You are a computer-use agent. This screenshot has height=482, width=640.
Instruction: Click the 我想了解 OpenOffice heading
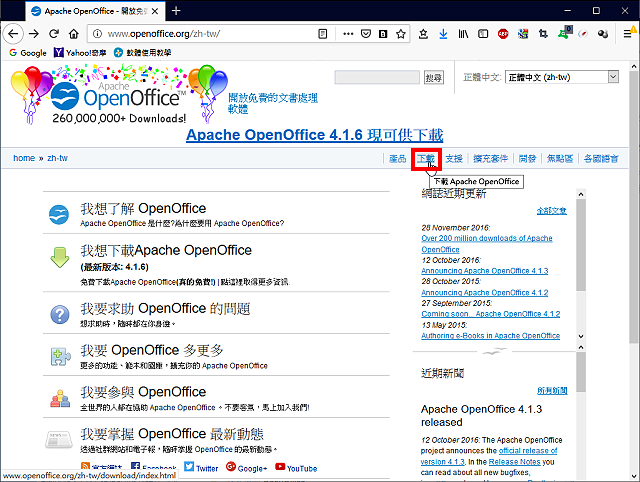(x=143, y=209)
